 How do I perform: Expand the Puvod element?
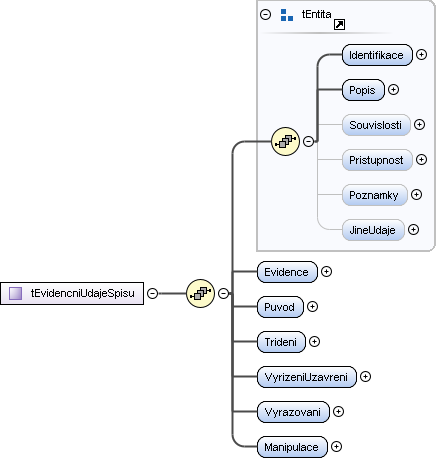[x=312, y=307]
